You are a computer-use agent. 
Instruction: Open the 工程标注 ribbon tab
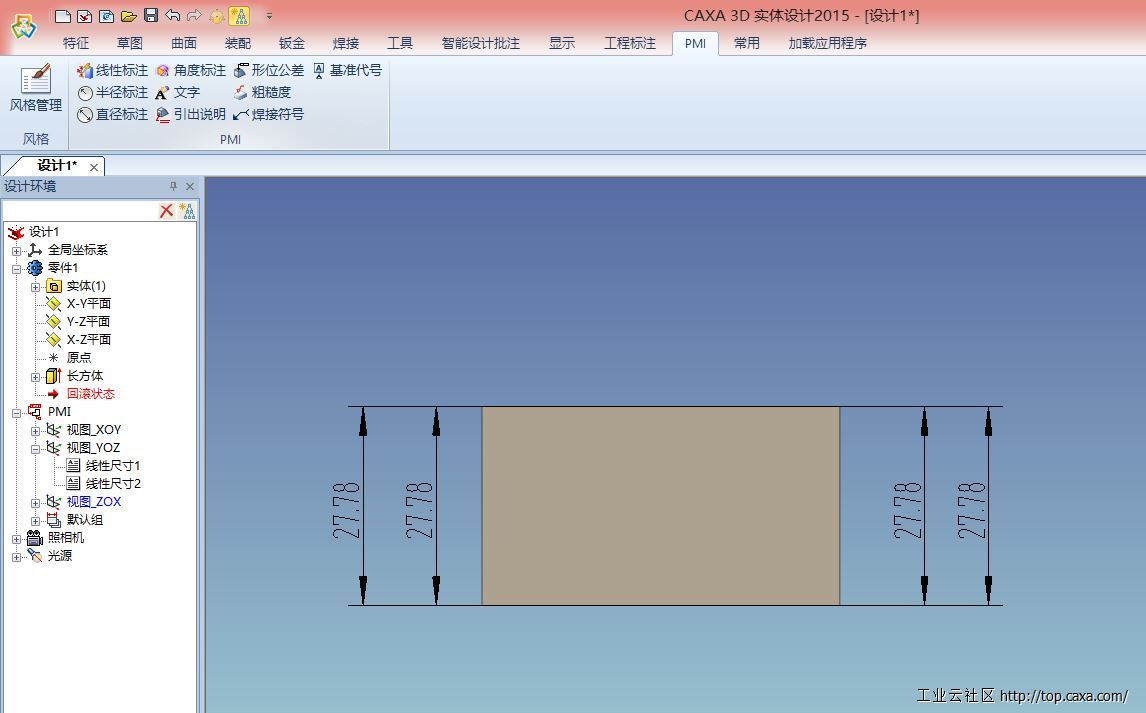coord(629,43)
